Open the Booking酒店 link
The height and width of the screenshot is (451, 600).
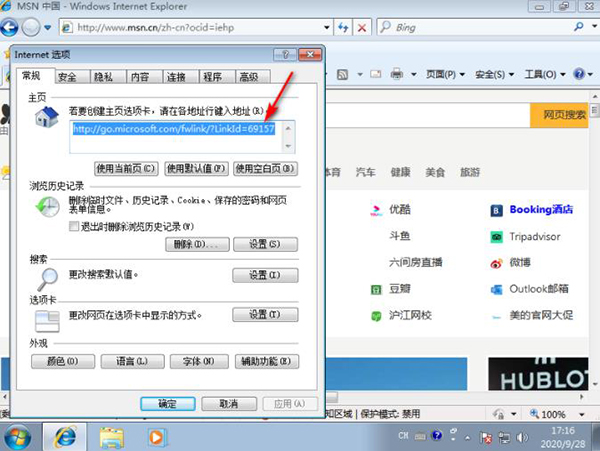541,210
